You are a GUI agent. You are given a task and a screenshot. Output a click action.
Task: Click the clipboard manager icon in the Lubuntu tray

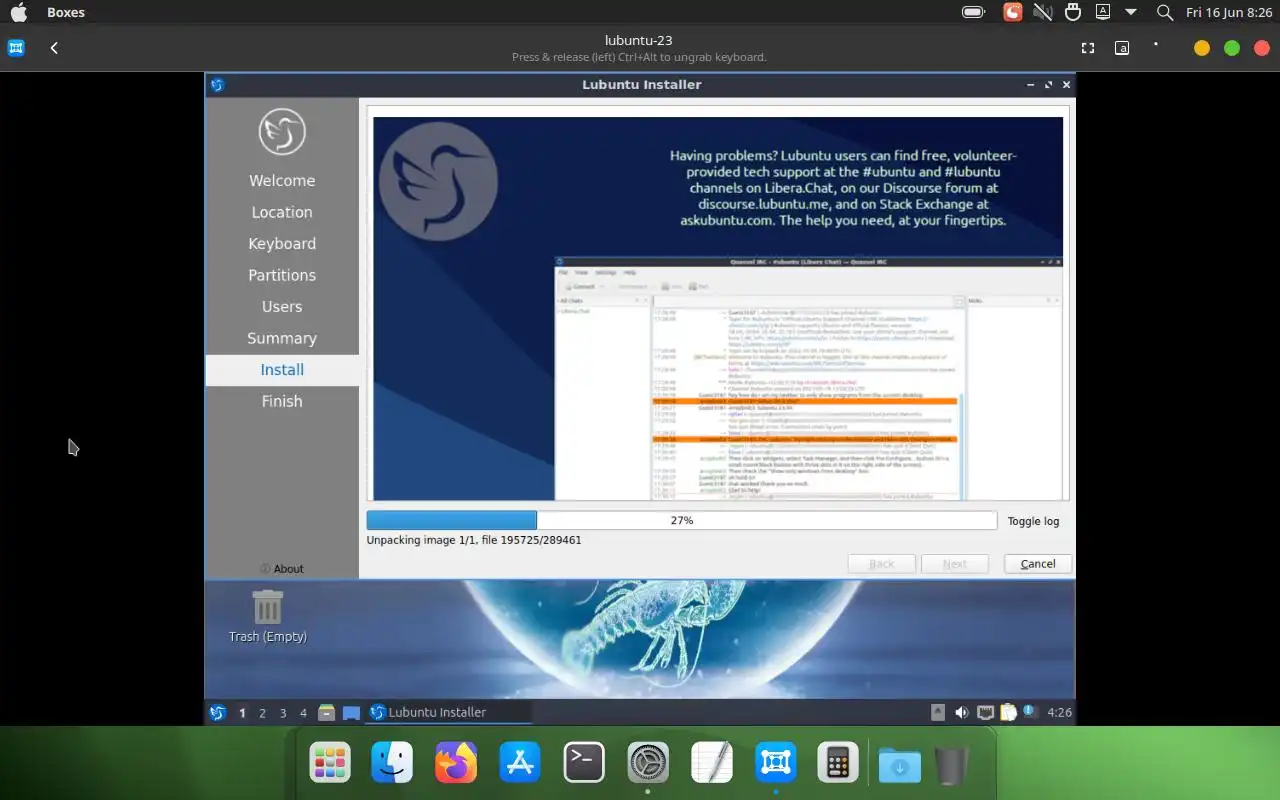tap(1008, 713)
